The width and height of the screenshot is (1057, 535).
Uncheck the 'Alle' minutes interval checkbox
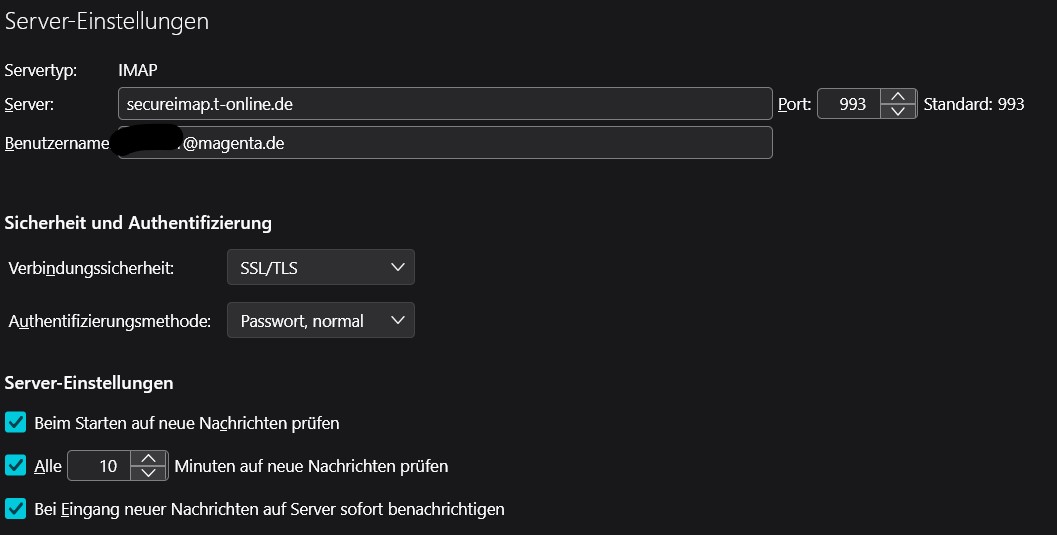click(x=15, y=466)
